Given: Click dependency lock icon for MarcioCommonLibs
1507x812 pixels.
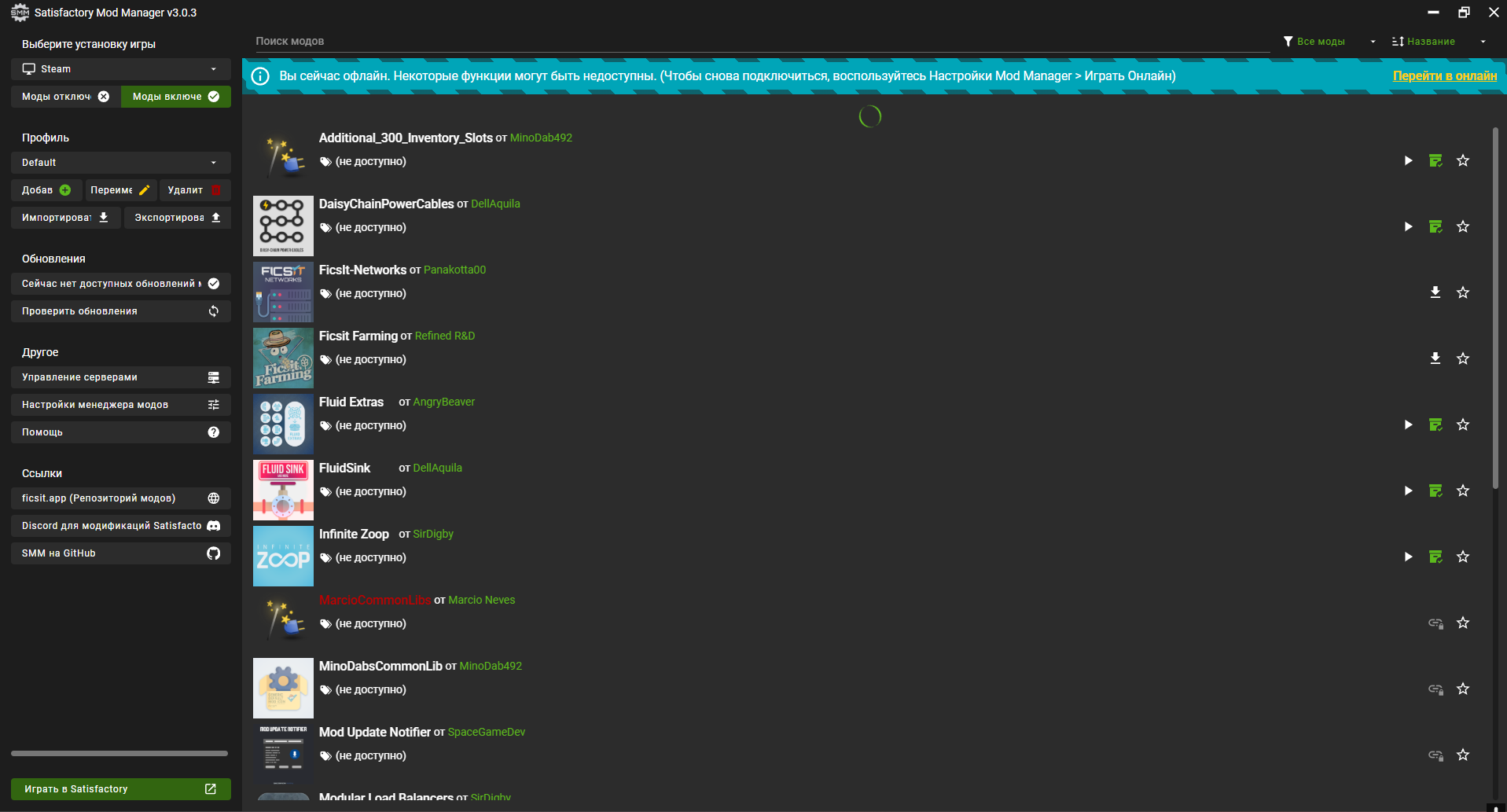Looking at the screenshot, I should pos(1435,623).
